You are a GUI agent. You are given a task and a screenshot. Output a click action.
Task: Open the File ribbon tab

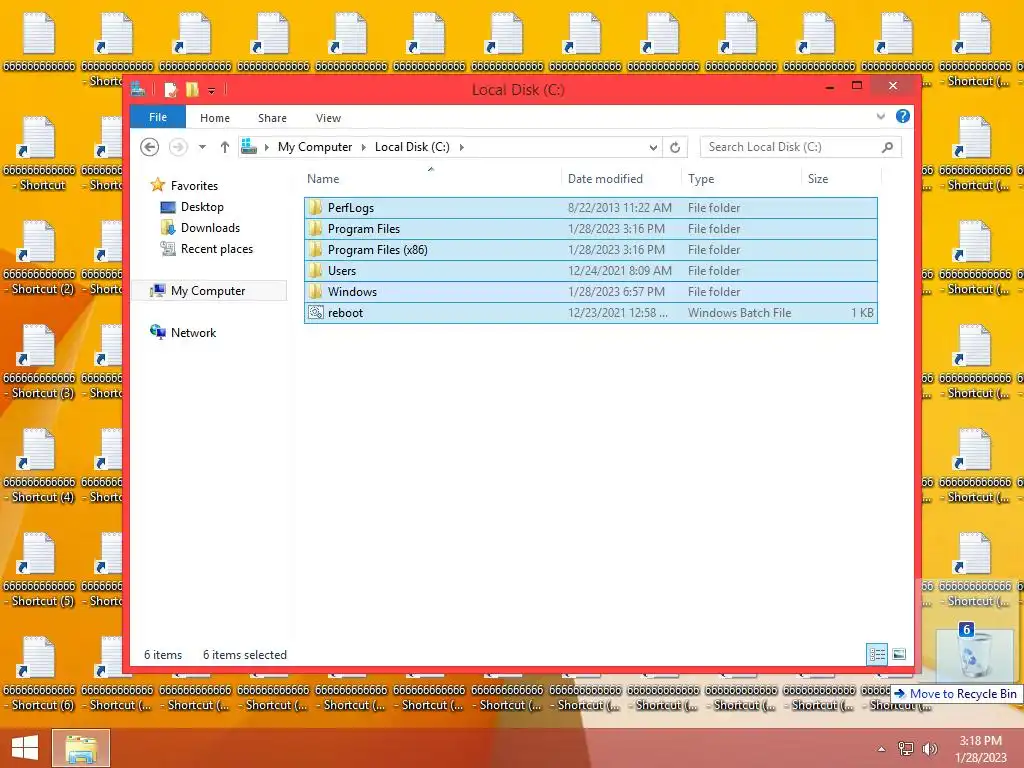[157, 118]
